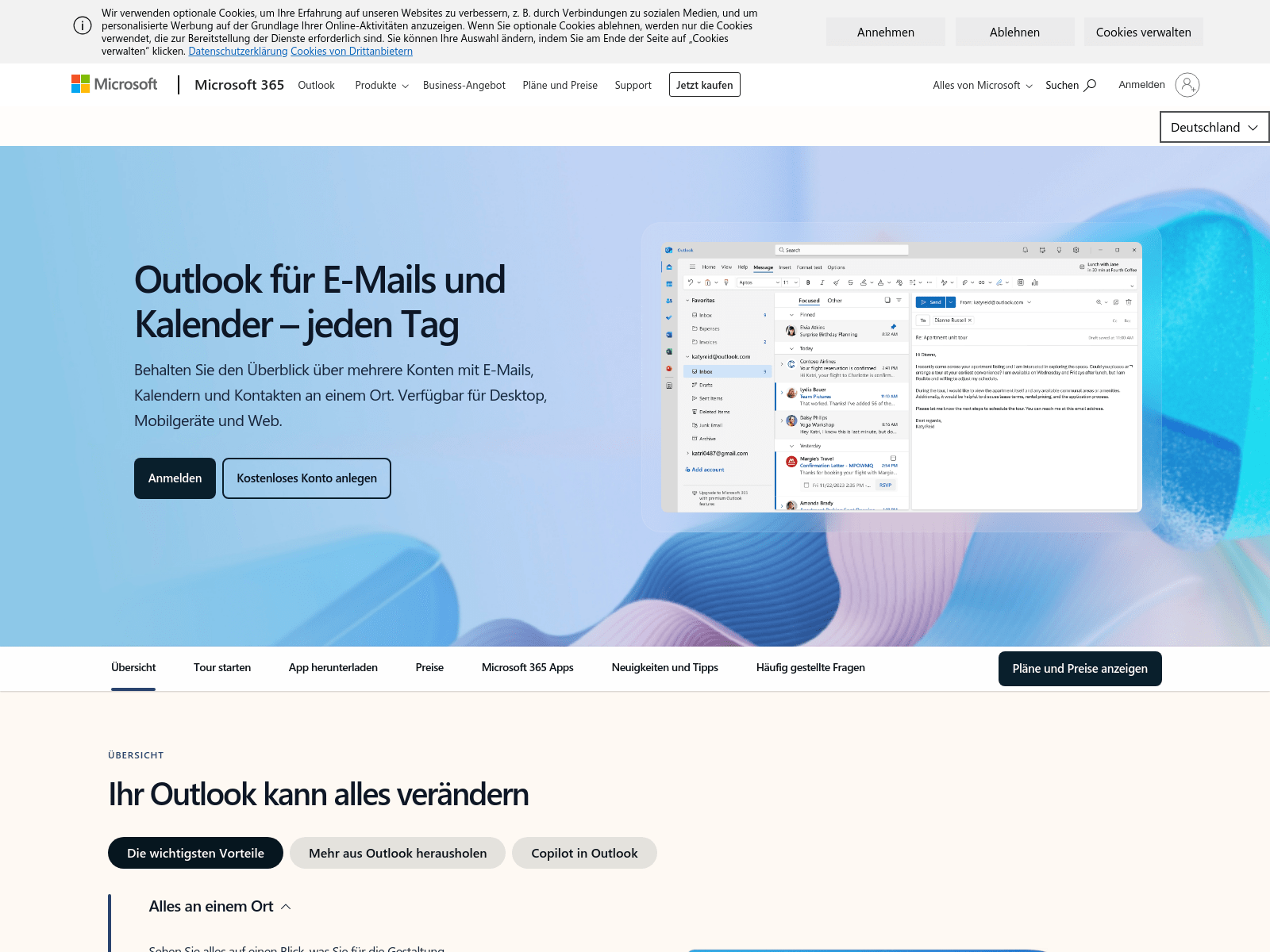
Task: Go to Microsoft 365 home link
Action: (239, 85)
